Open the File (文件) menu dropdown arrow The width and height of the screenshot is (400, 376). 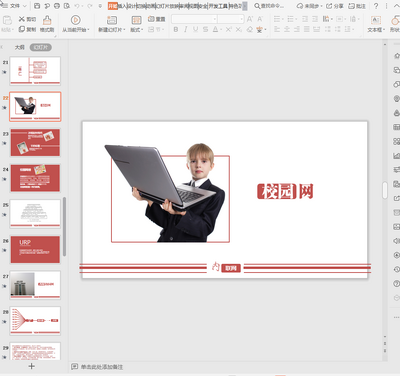(x=25, y=6)
